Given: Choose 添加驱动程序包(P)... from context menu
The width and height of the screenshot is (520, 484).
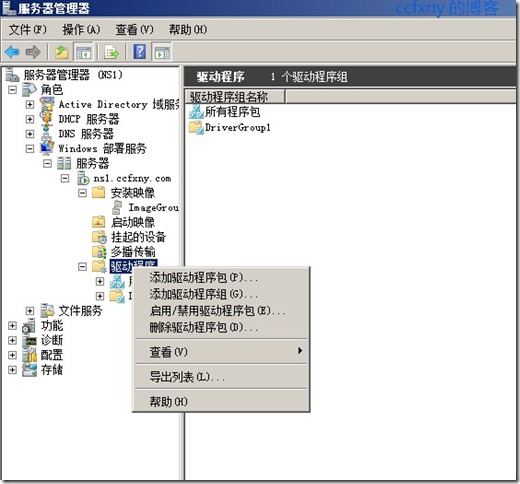Looking at the screenshot, I should click(x=204, y=277).
